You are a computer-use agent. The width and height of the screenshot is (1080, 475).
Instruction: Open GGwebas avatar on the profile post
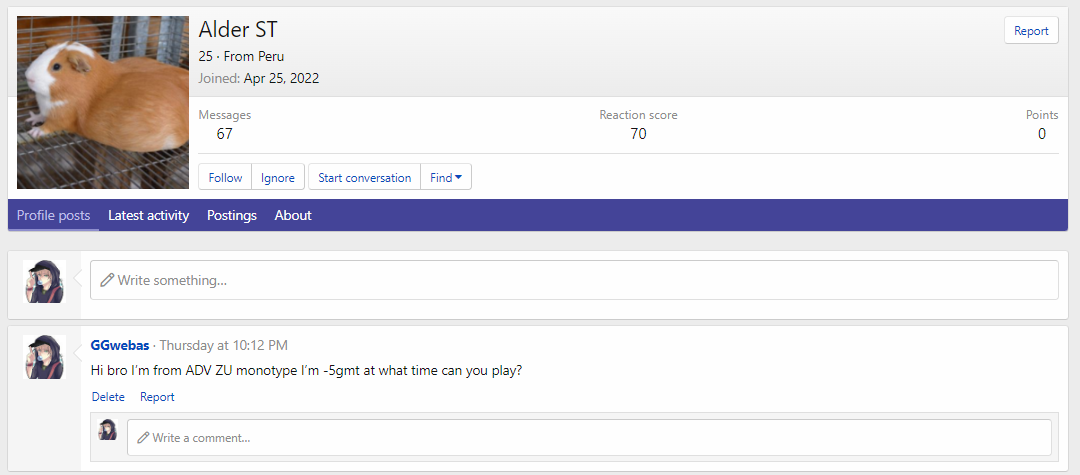pyautogui.click(x=45, y=357)
